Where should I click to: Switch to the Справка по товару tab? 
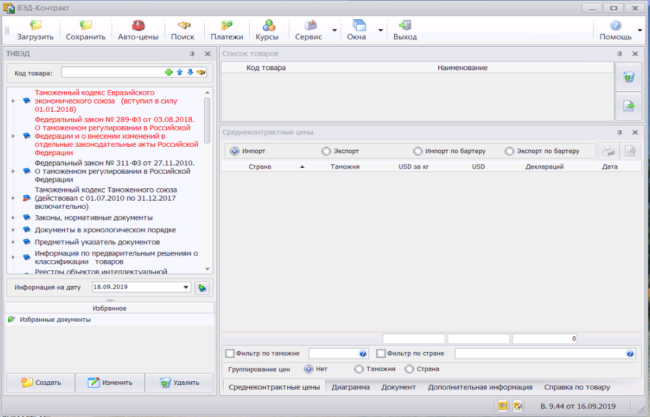pos(584,386)
